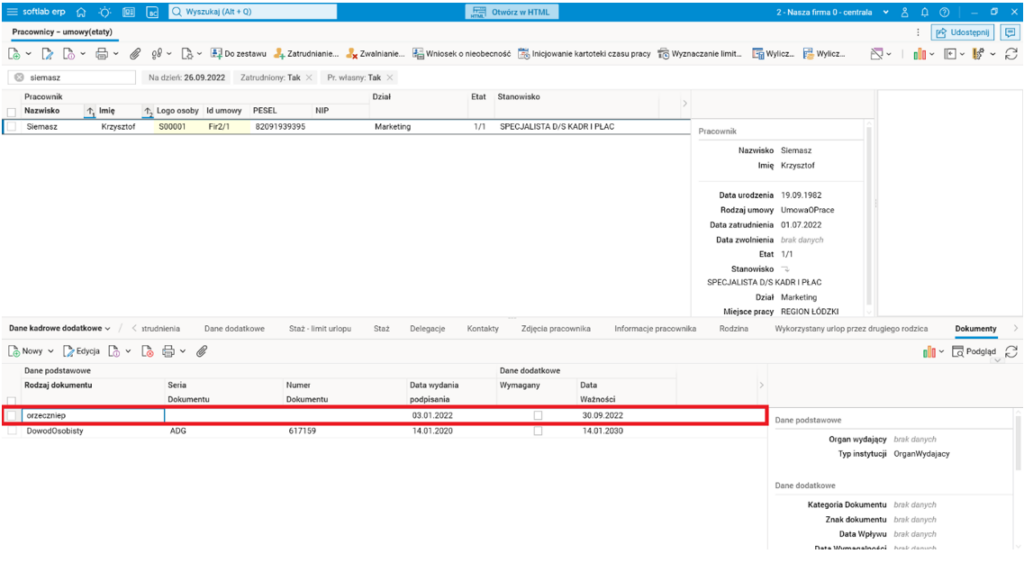Tick the Wymagany checkbox for orzeczniep
Viewport: 1024px width, 572px height.
tap(538, 415)
